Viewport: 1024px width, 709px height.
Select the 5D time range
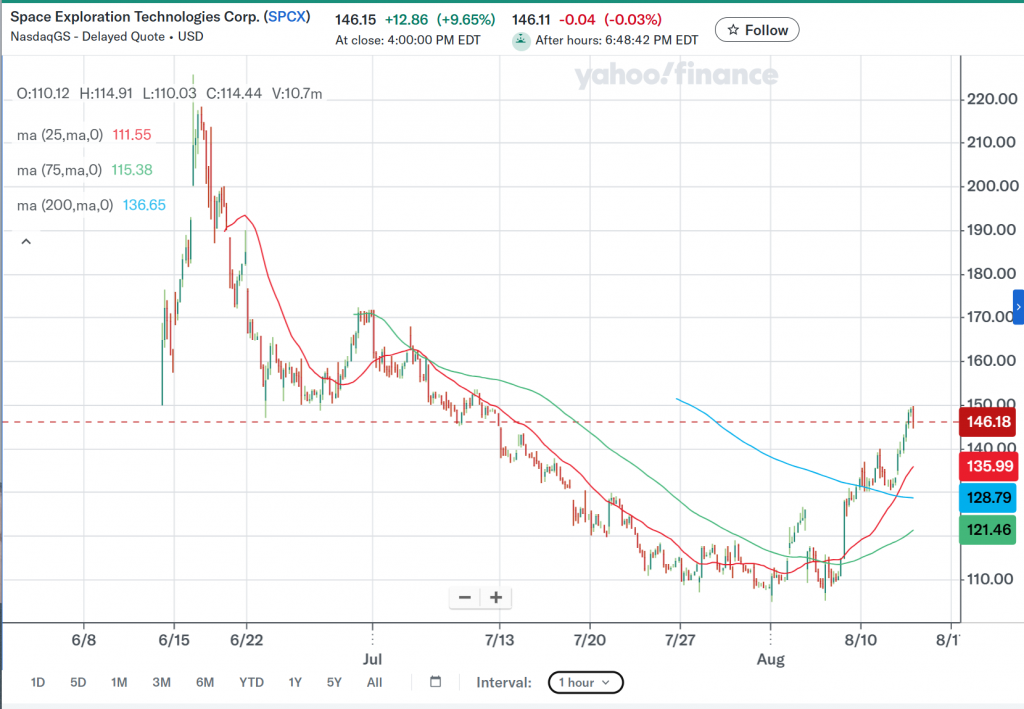point(78,682)
